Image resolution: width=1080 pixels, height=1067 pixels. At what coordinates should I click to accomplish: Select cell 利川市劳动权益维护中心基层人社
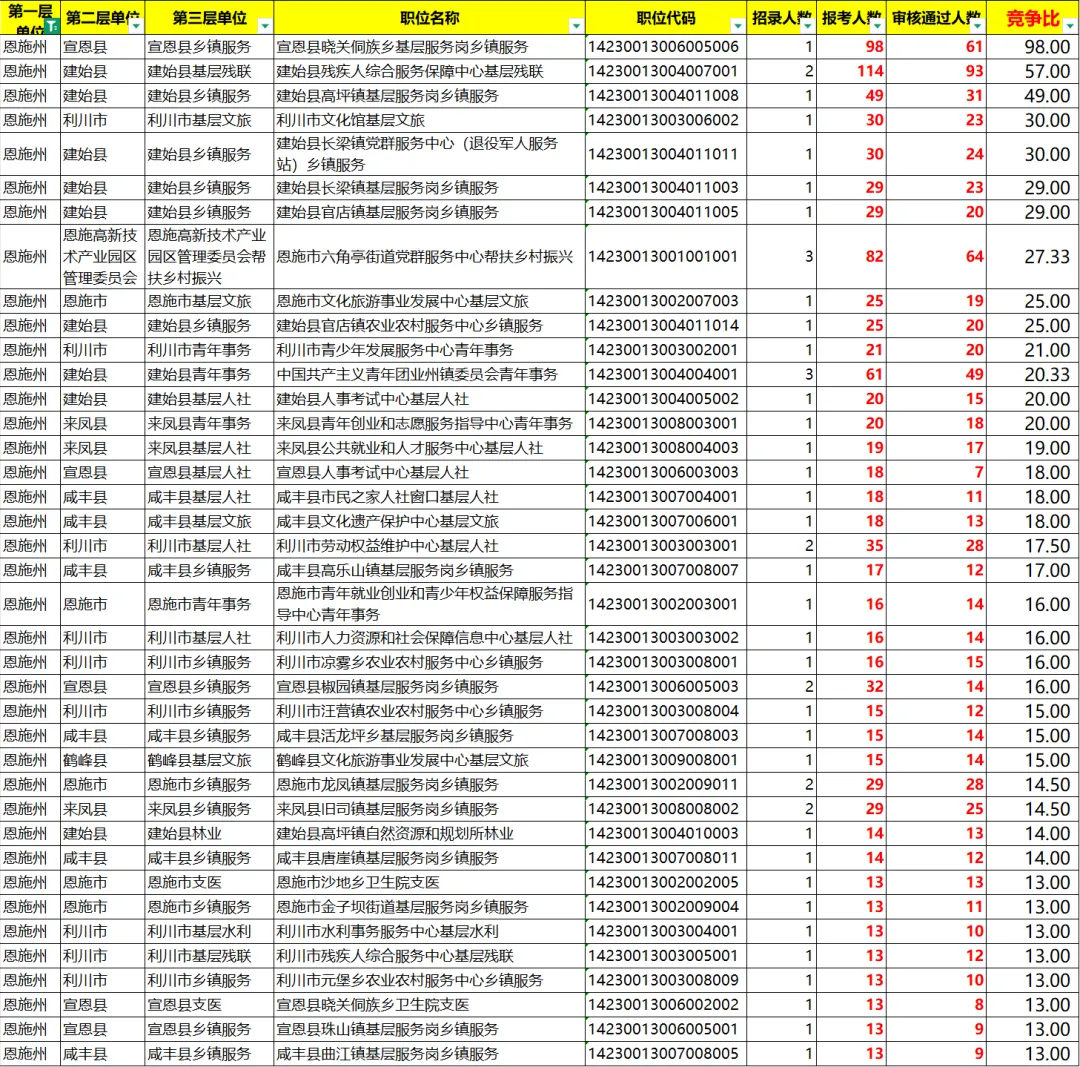[429, 546]
